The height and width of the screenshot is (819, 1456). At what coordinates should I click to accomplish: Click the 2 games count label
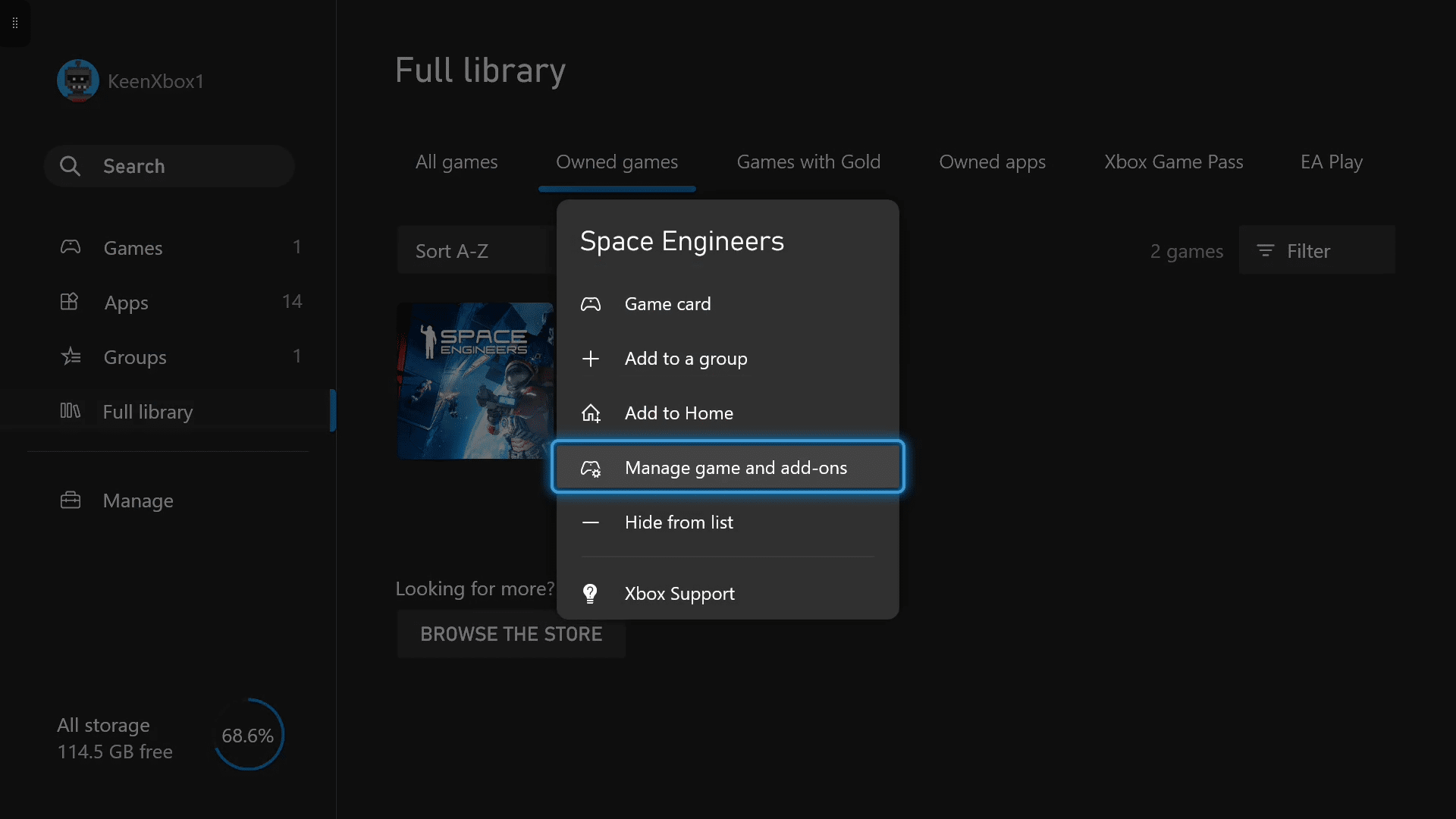pyautogui.click(x=1186, y=251)
